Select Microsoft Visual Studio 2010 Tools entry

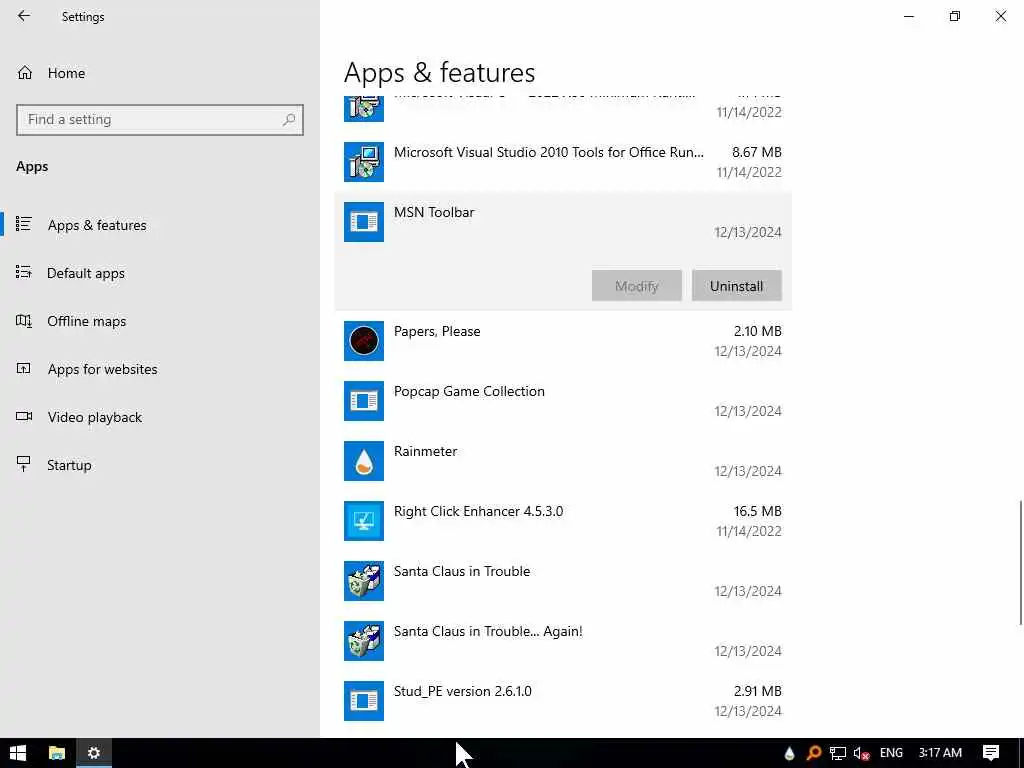tap(563, 162)
